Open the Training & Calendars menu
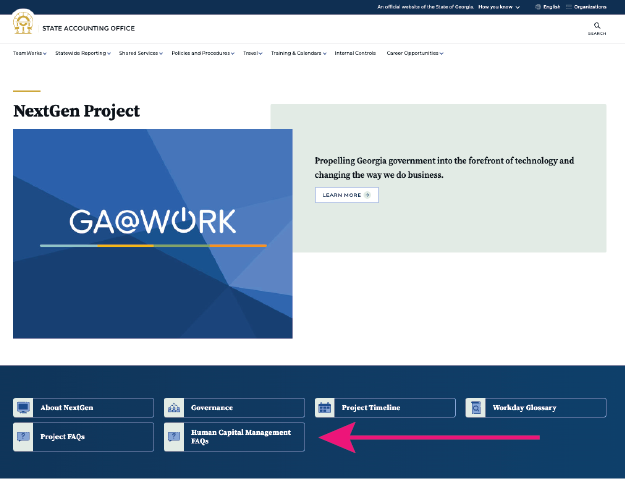The width and height of the screenshot is (625, 480). point(299,53)
